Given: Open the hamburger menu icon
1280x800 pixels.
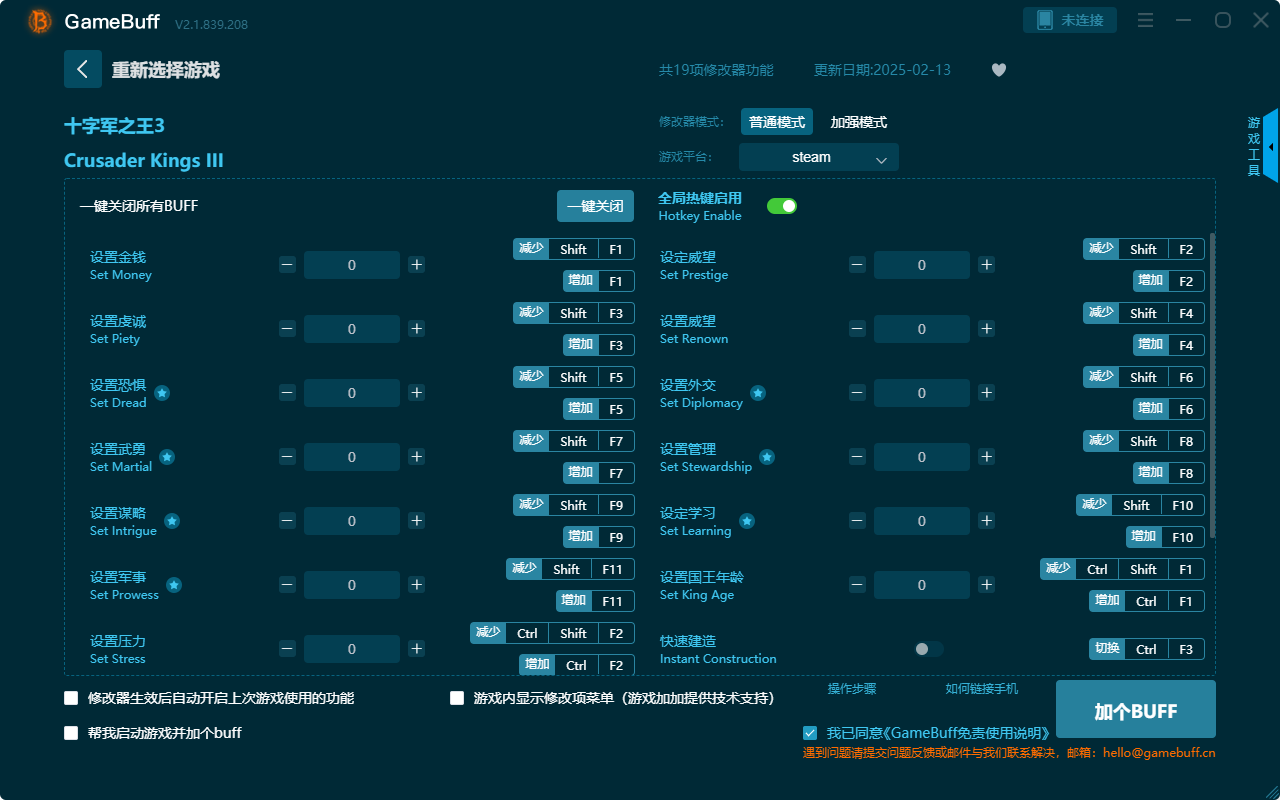Looking at the screenshot, I should click(1145, 19).
